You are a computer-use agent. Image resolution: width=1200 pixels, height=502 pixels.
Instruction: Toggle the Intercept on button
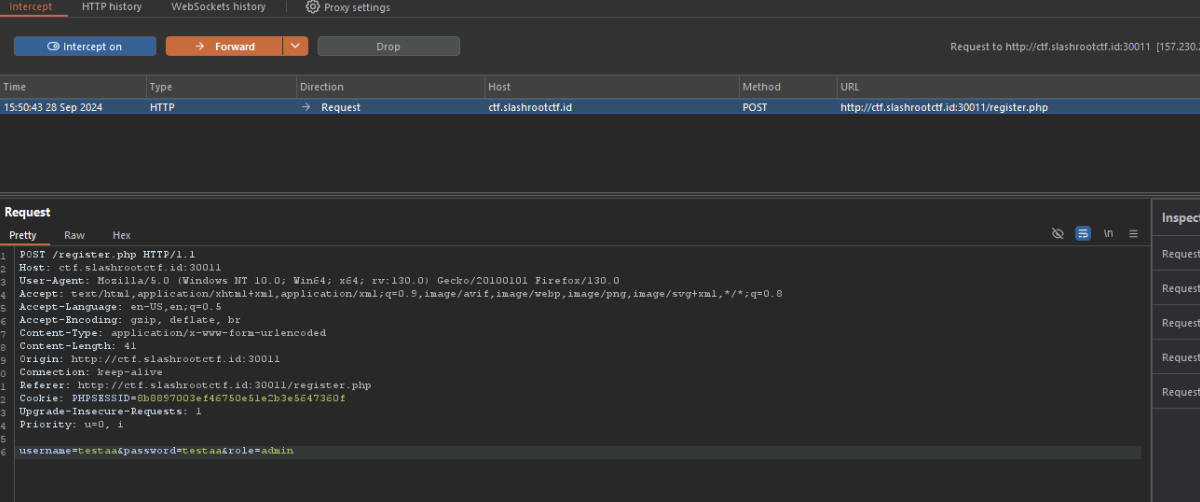coord(85,46)
